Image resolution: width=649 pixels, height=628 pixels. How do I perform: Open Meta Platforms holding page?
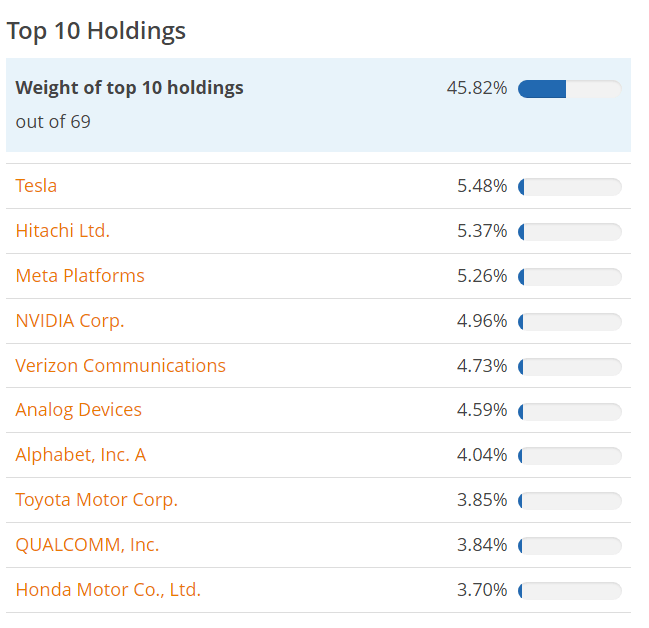[x=80, y=276]
